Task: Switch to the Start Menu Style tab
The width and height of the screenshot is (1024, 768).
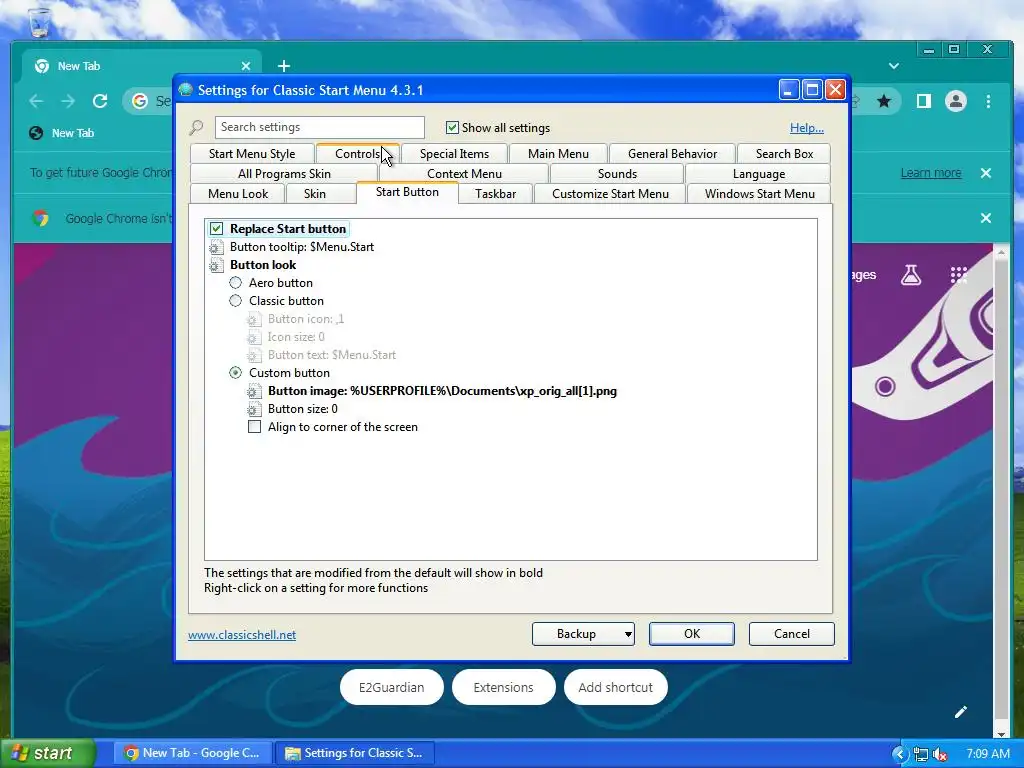Action: pos(252,154)
